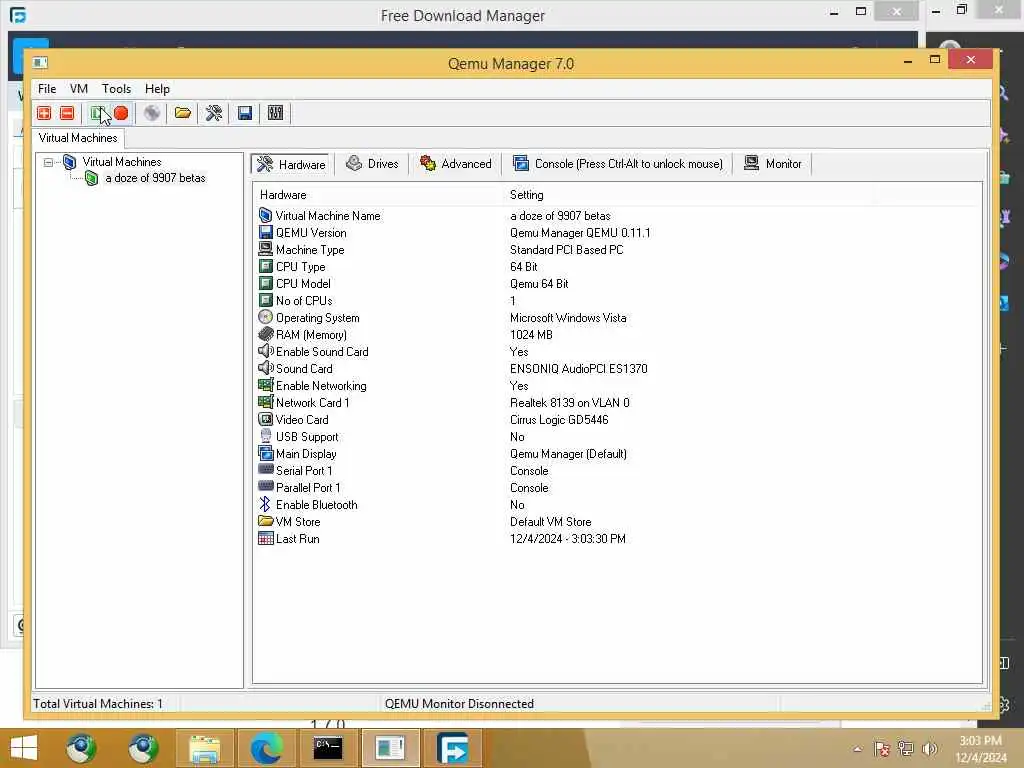Click the Enable Sound Card speaker icon
Image resolution: width=1024 pixels, height=768 pixels.
coord(265,351)
